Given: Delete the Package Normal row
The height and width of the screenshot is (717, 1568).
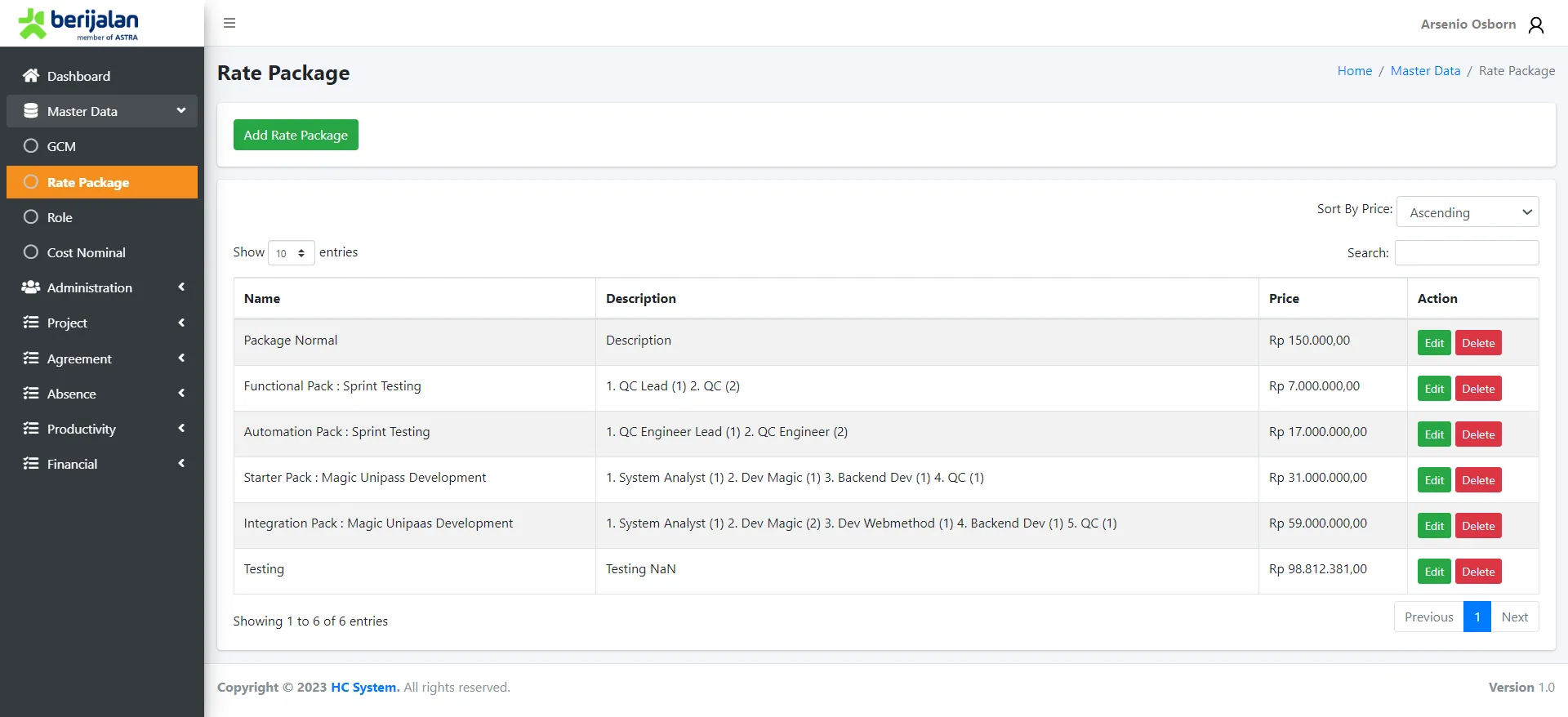Looking at the screenshot, I should coord(1477,343).
